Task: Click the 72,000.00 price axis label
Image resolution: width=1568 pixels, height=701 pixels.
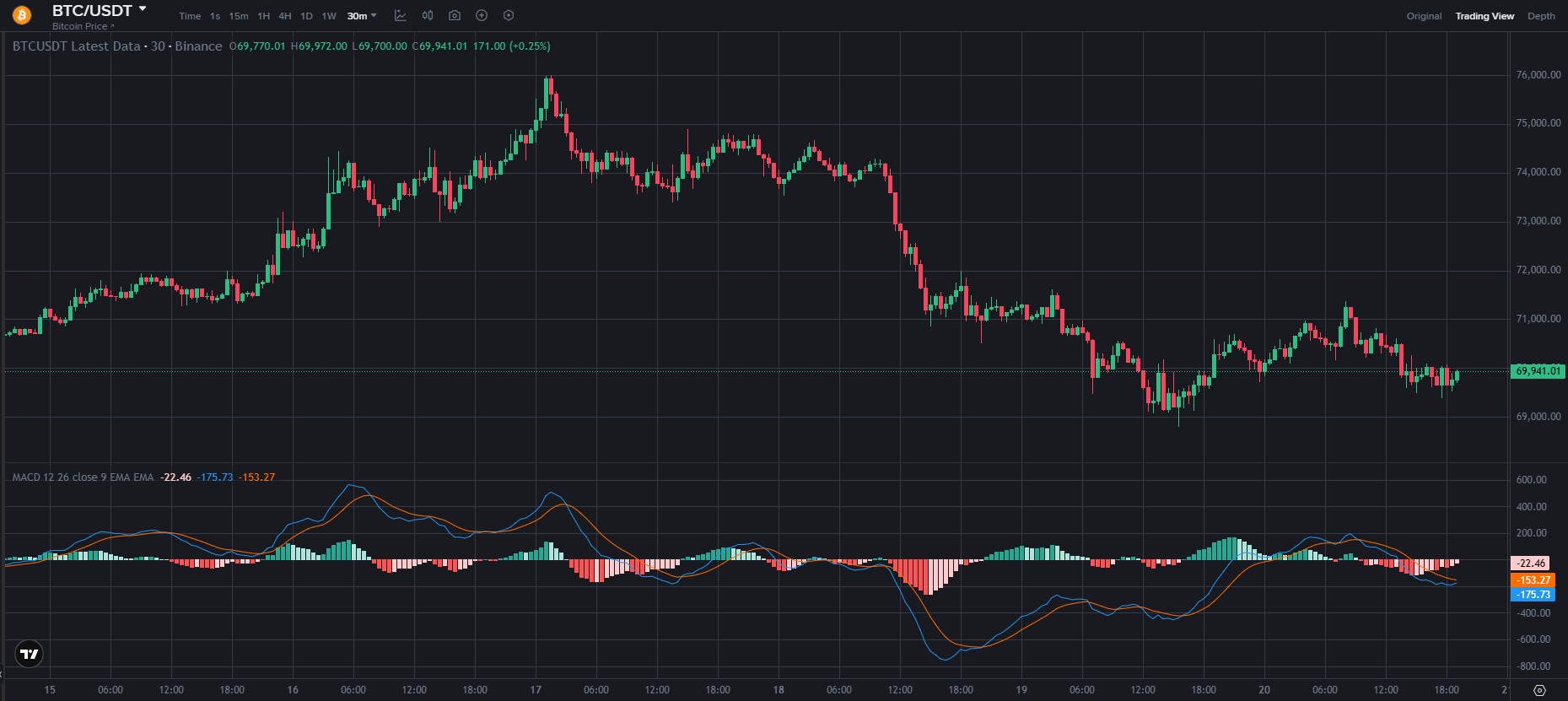Action: coord(1538,270)
